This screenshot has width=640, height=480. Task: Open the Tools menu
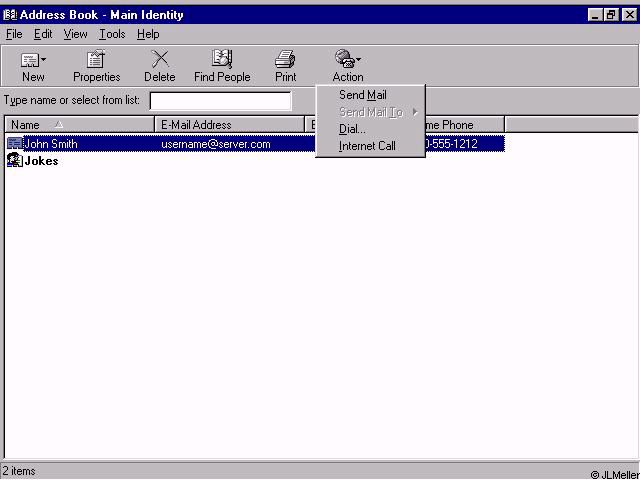[112, 34]
